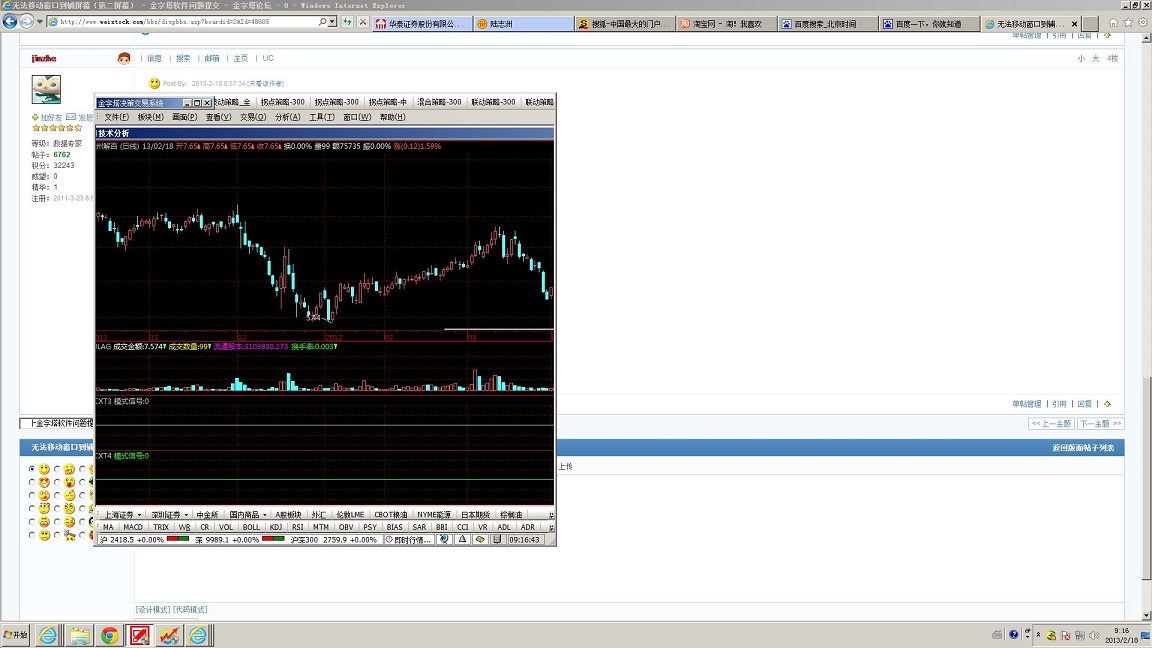1152x648 pixels.
Task: Click the page vertical scrollbar down arrow
Action: (x=1146, y=614)
